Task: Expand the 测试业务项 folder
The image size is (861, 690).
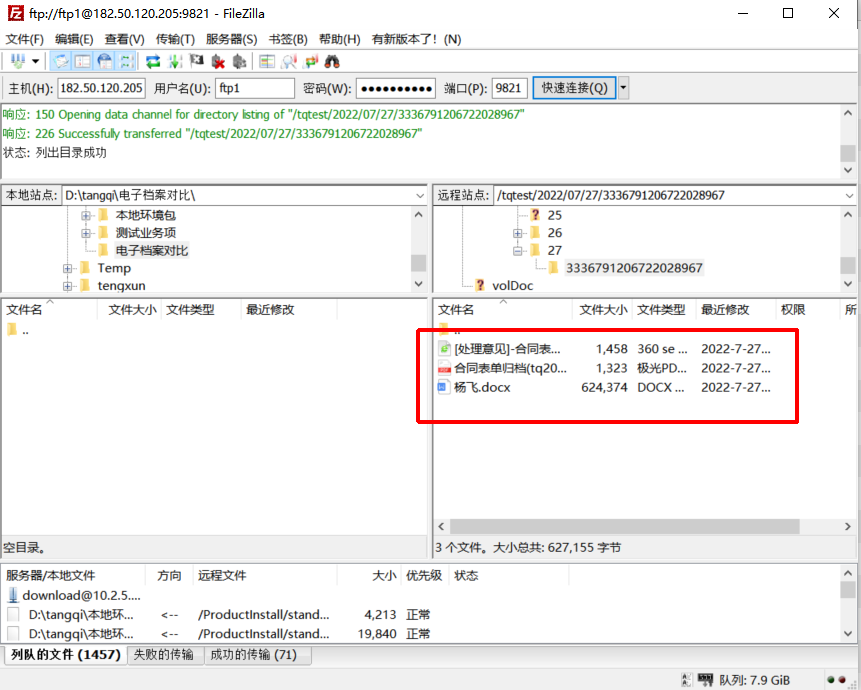Action: 86,233
